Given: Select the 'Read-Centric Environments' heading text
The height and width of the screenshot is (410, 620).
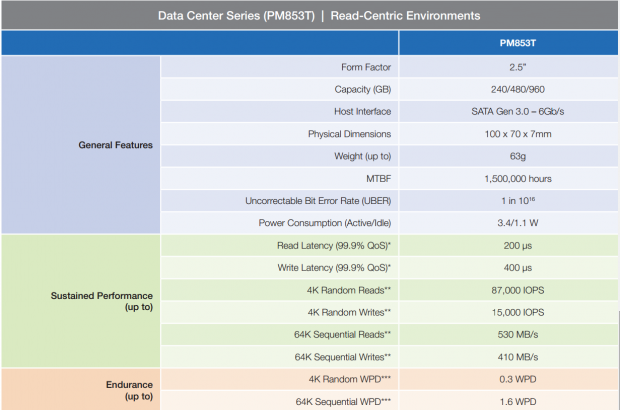Looking at the screenshot, I should tap(405, 16).
